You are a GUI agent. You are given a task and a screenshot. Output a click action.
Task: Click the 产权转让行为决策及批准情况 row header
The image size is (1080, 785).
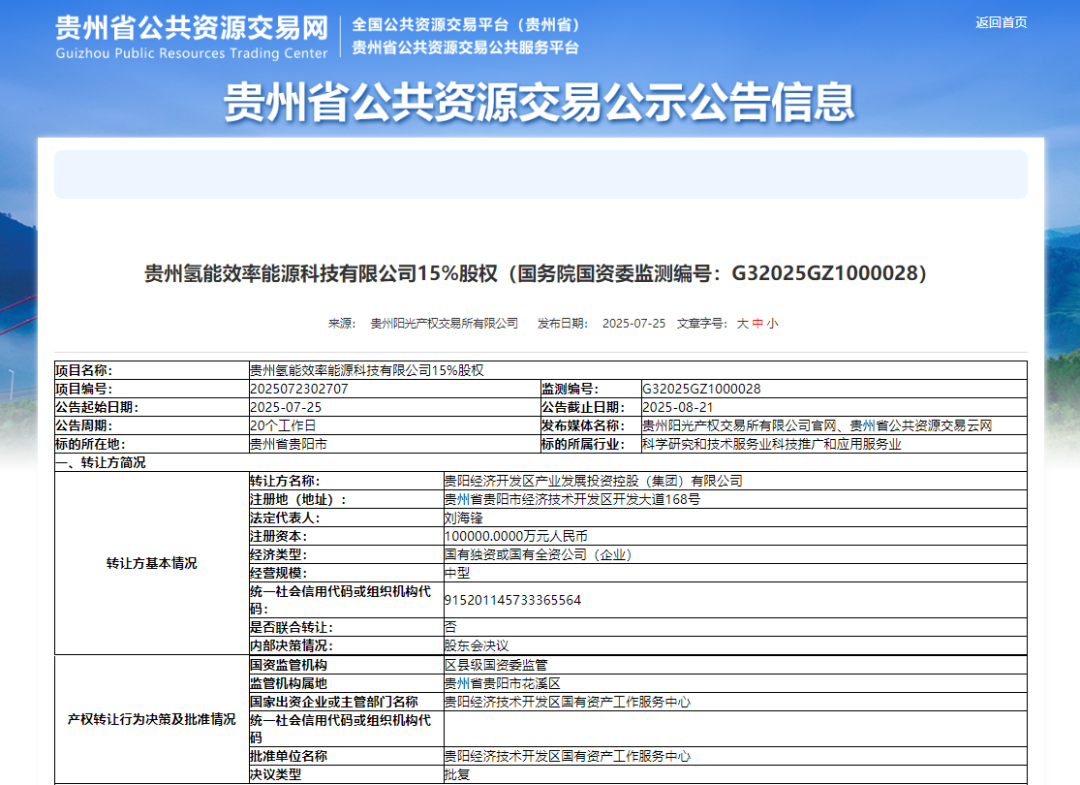[x=152, y=720]
